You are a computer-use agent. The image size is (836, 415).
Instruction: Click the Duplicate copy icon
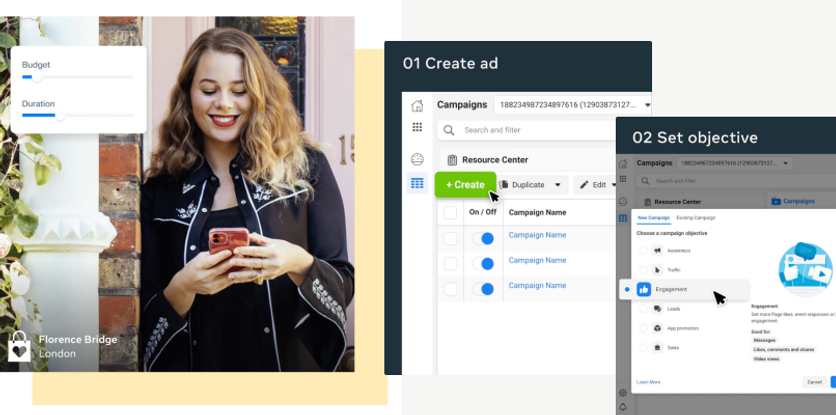[x=503, y=185]
